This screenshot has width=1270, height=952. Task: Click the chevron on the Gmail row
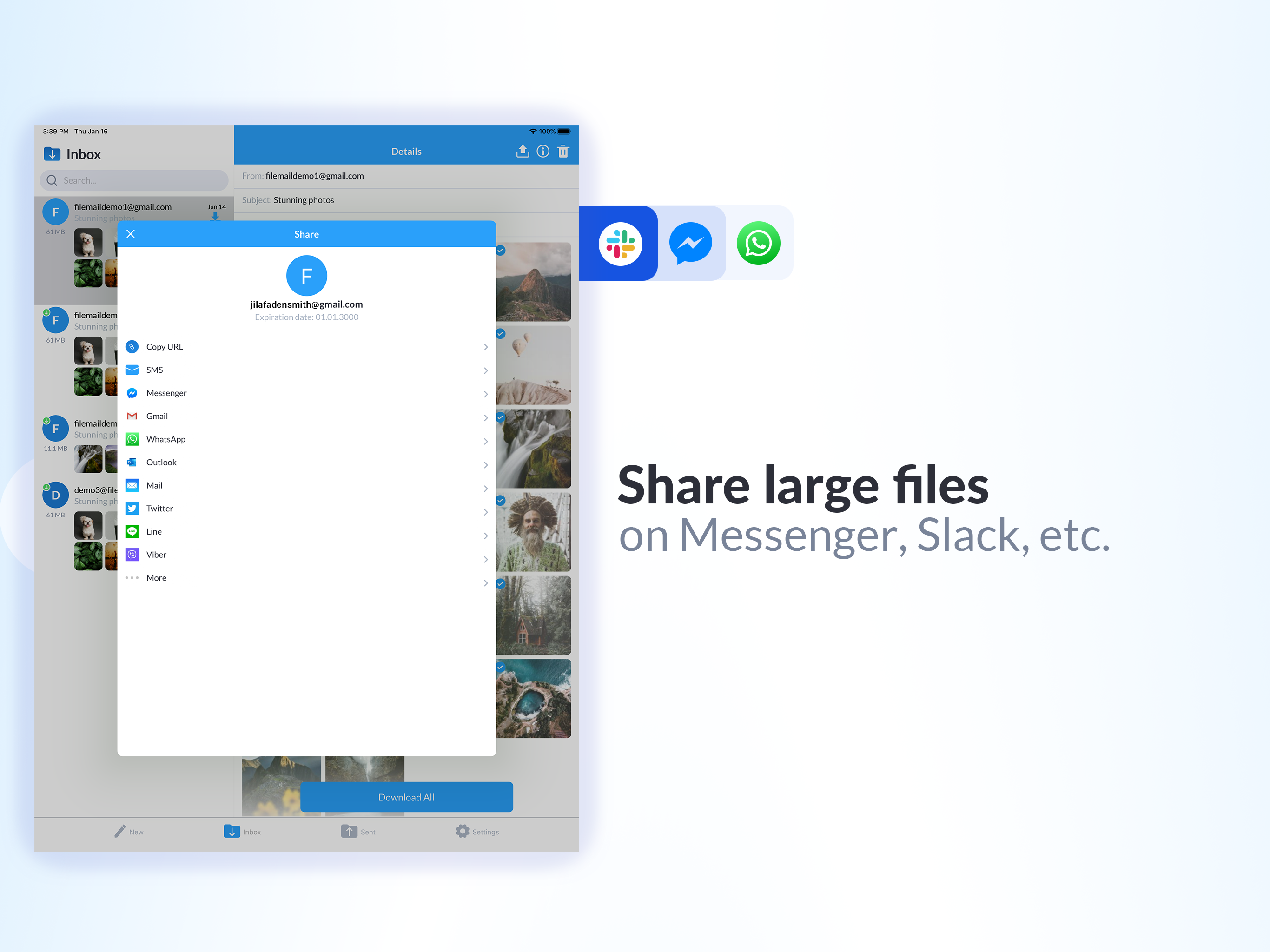pos(486,418)
